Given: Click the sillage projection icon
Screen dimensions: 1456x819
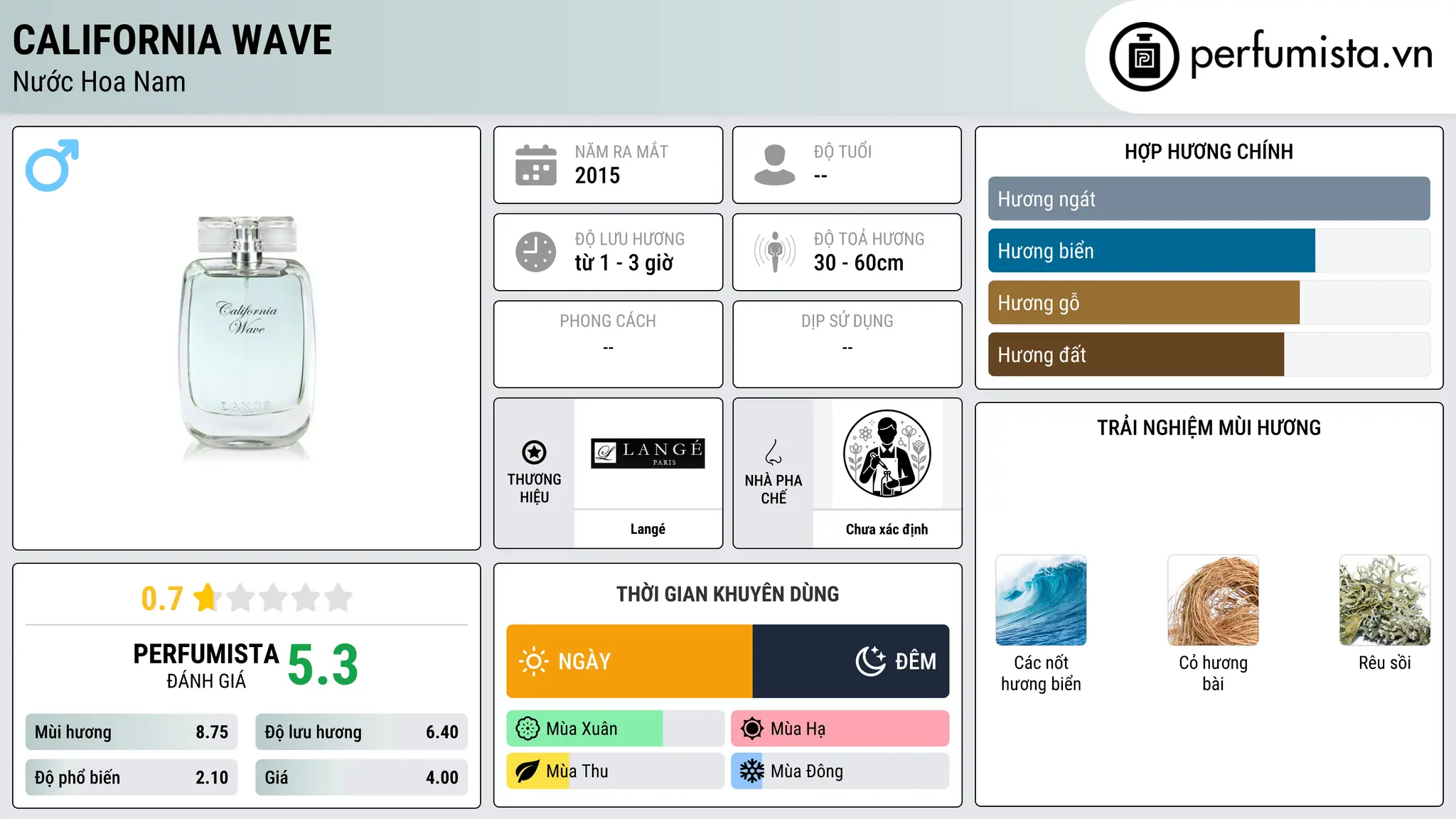Looking at the screenshot, I should click(x=775, y=252).
